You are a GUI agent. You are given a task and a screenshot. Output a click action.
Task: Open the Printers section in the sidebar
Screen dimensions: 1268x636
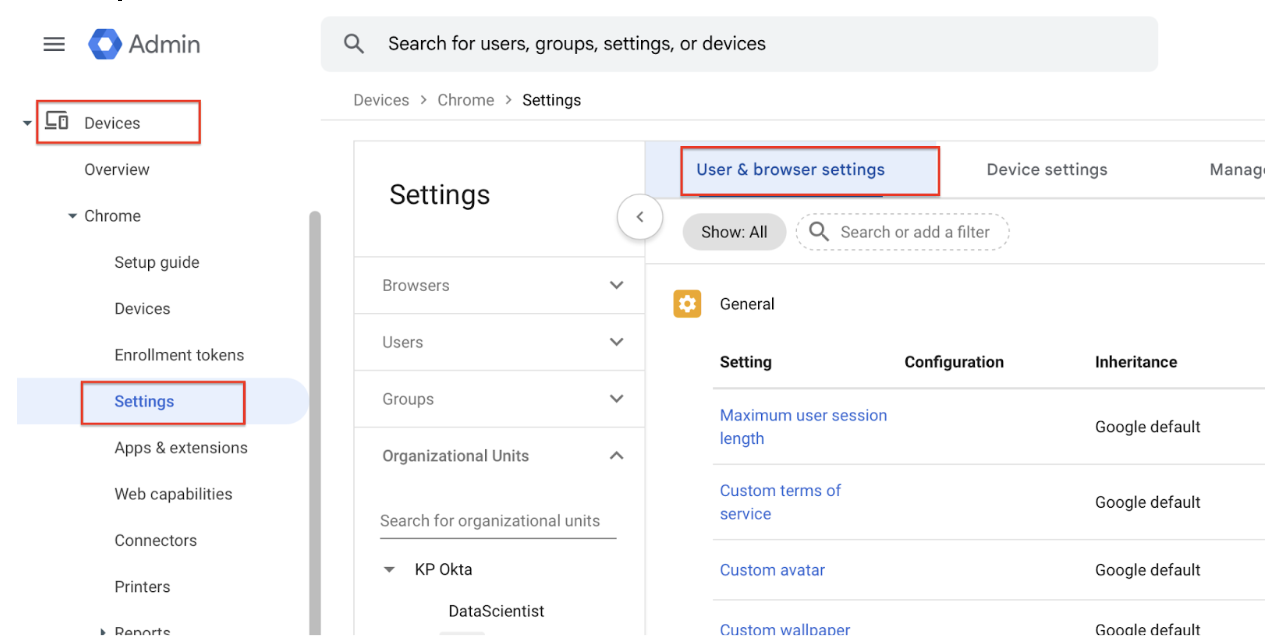point(140,586)
